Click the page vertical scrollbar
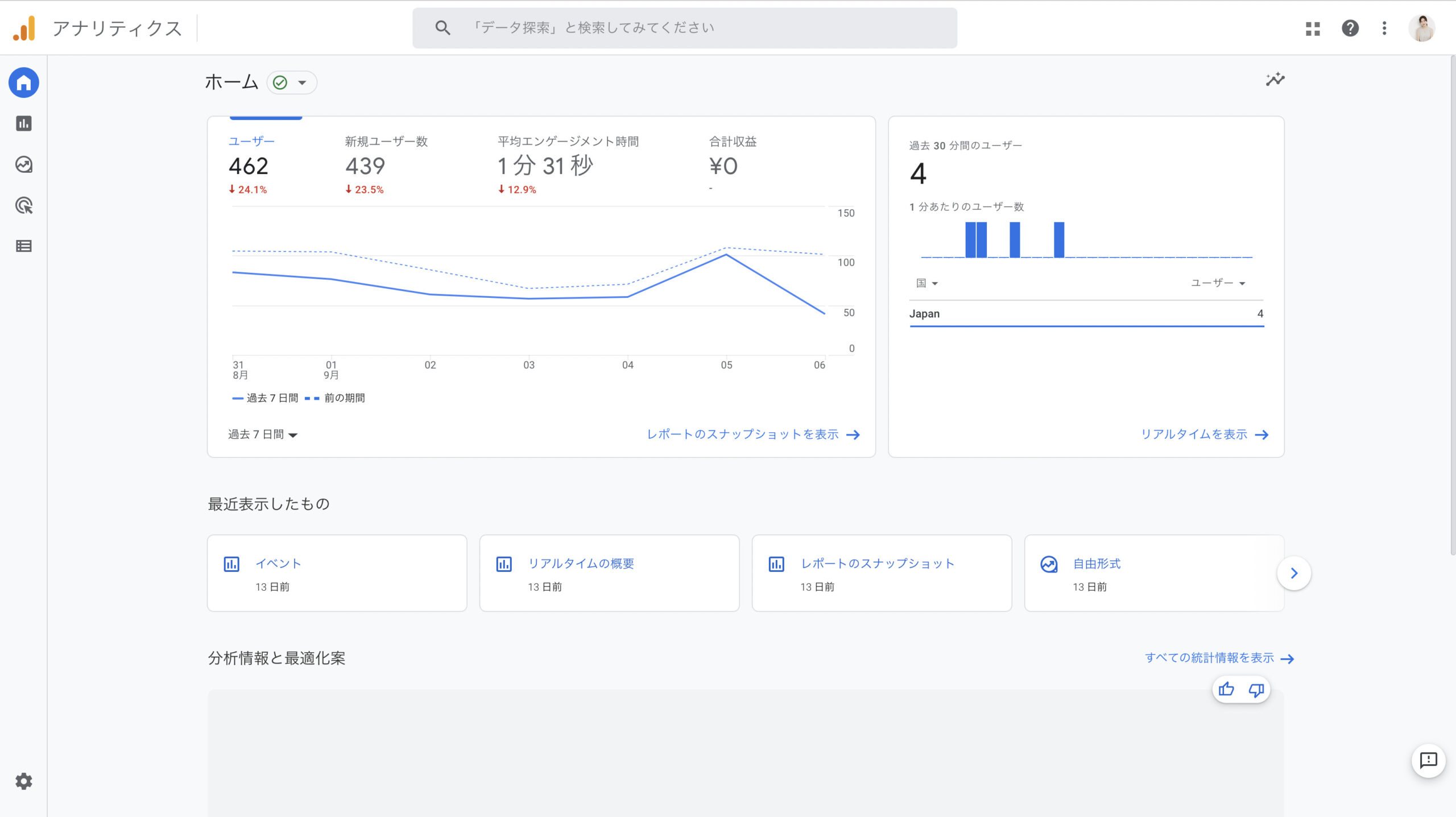The width and height of the screenshot is (1456, 817). pyautogui.click(x=1453, y=305)
